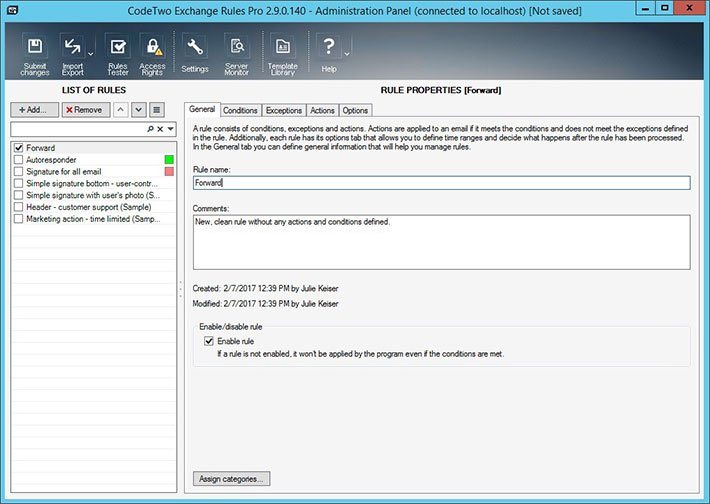Open the rule list menu icon
The image size is (710, 504).
[x=157, y=110]
